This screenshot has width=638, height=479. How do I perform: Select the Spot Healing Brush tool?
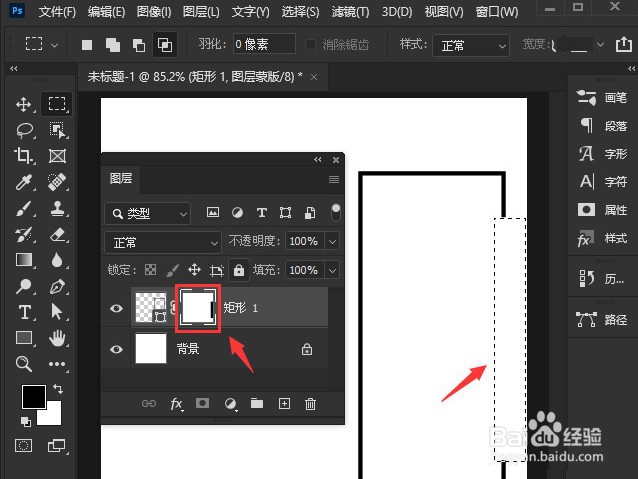[57, 182]
